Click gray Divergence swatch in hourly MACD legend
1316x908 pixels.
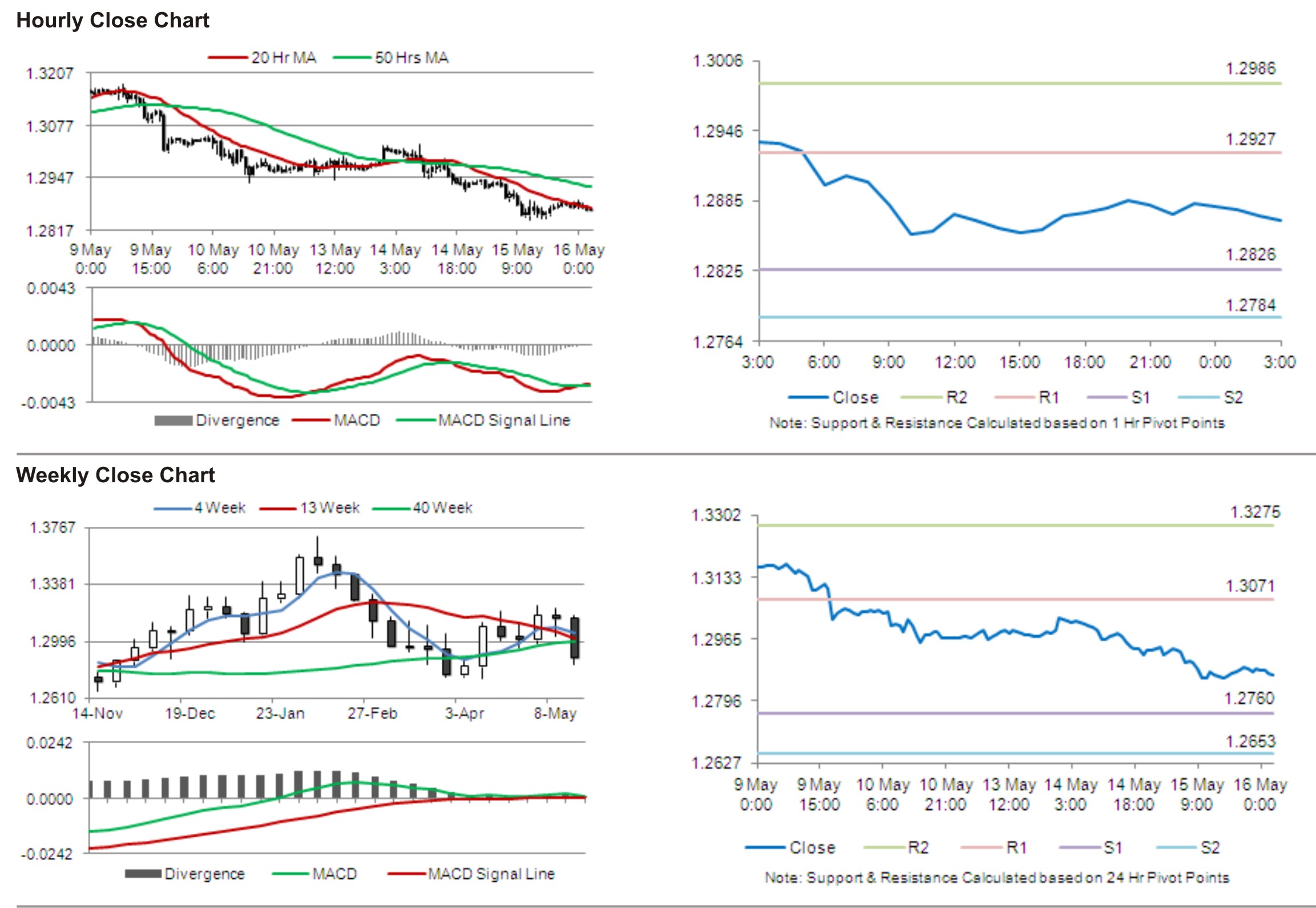(173, 421)
